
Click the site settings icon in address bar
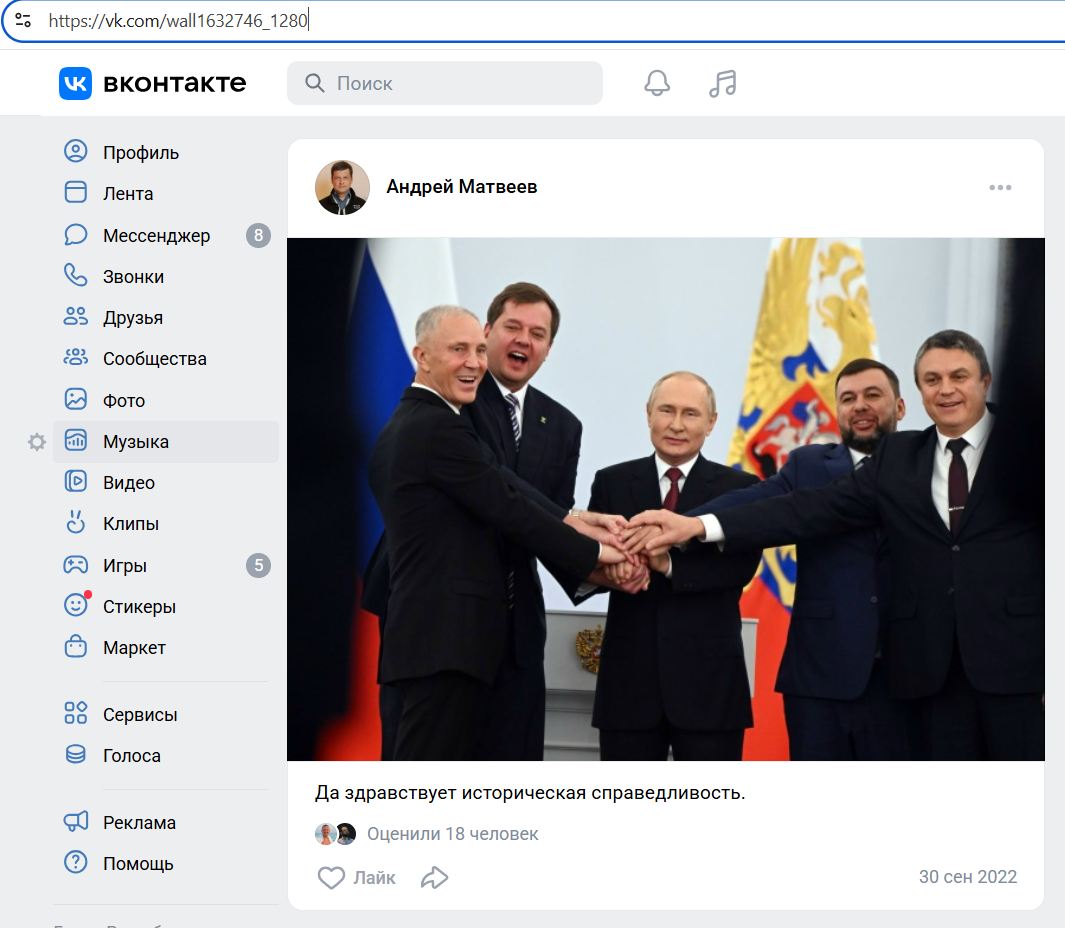pyautogui.click(x=23, y=20)
